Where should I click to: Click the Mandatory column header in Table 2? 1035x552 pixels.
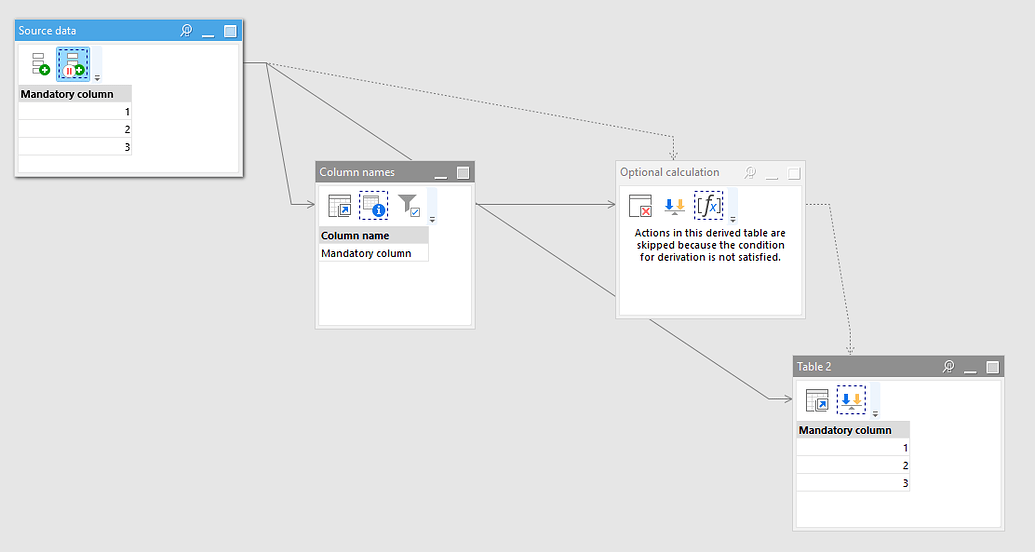coord(853,430)
